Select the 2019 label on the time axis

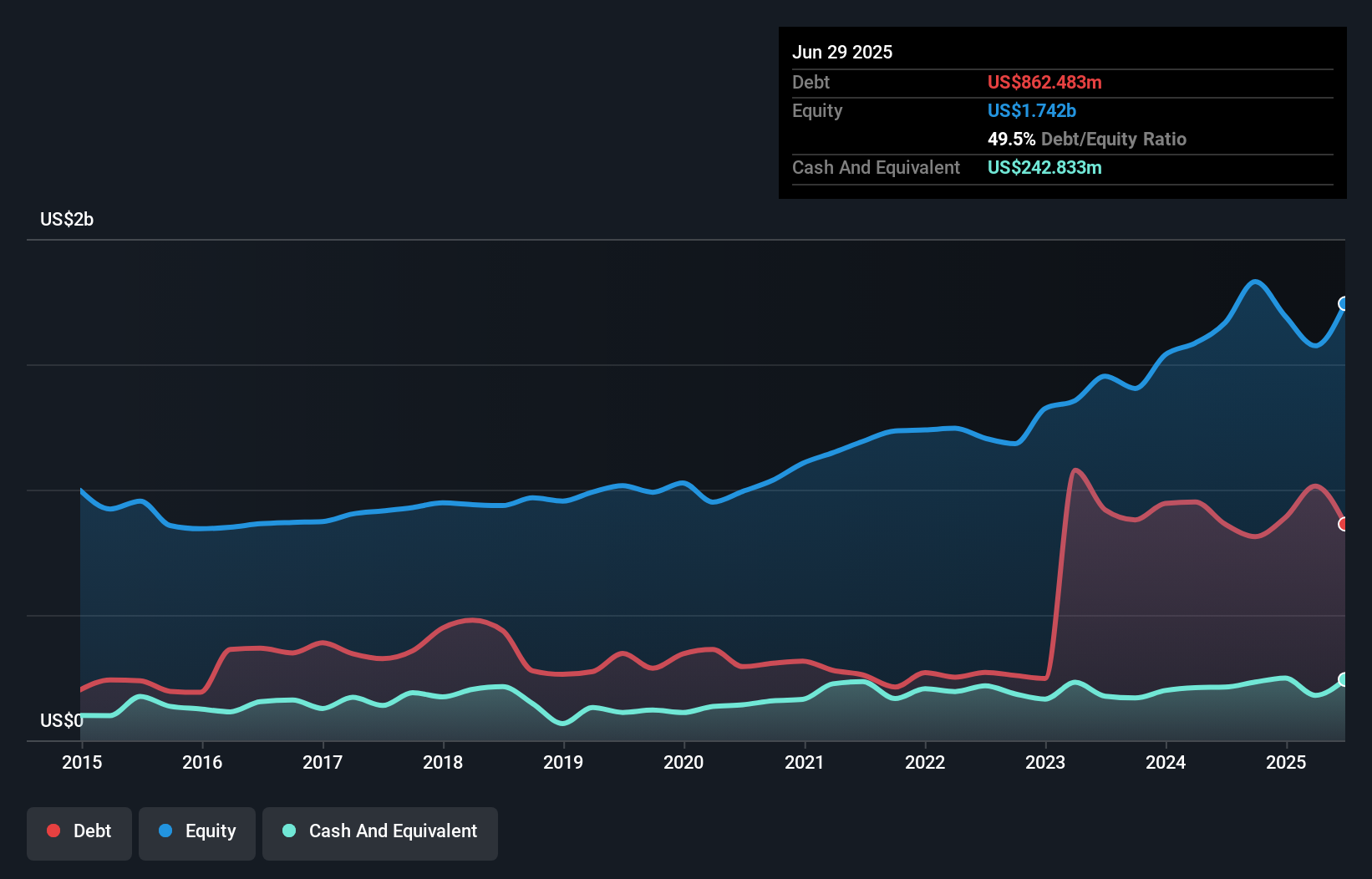563,762
